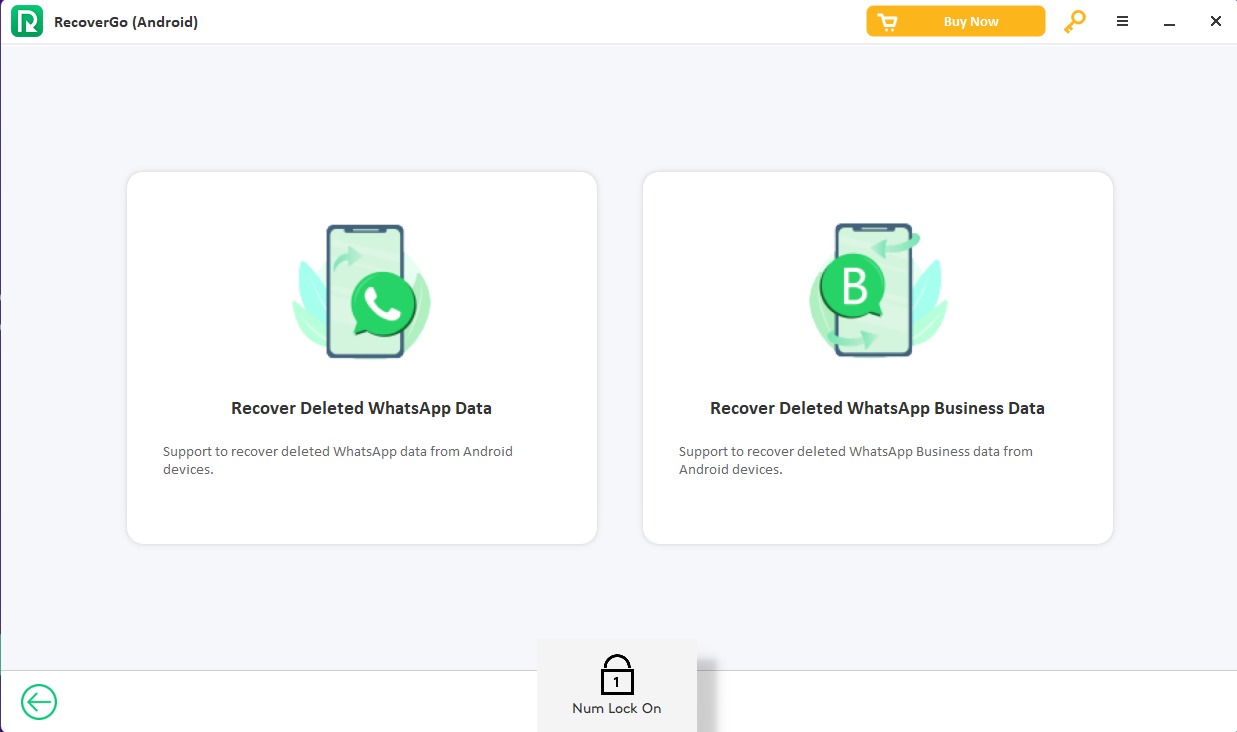Choose the Recover Deleted WhatsApp Data card
The image size is (1237, 732).
point(361,500)
